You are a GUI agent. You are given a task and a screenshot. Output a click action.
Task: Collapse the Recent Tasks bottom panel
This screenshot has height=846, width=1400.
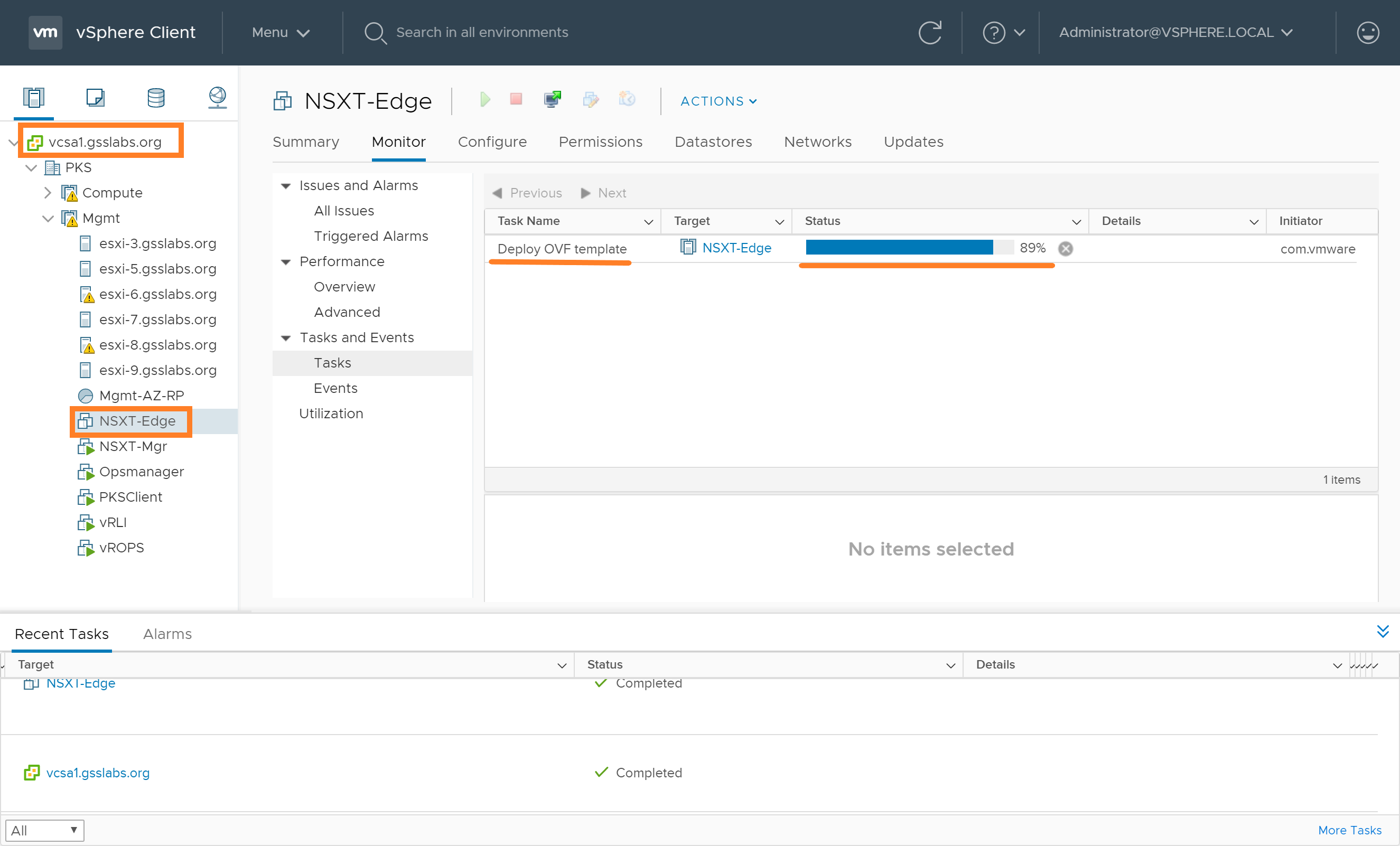coord(1383,632)
